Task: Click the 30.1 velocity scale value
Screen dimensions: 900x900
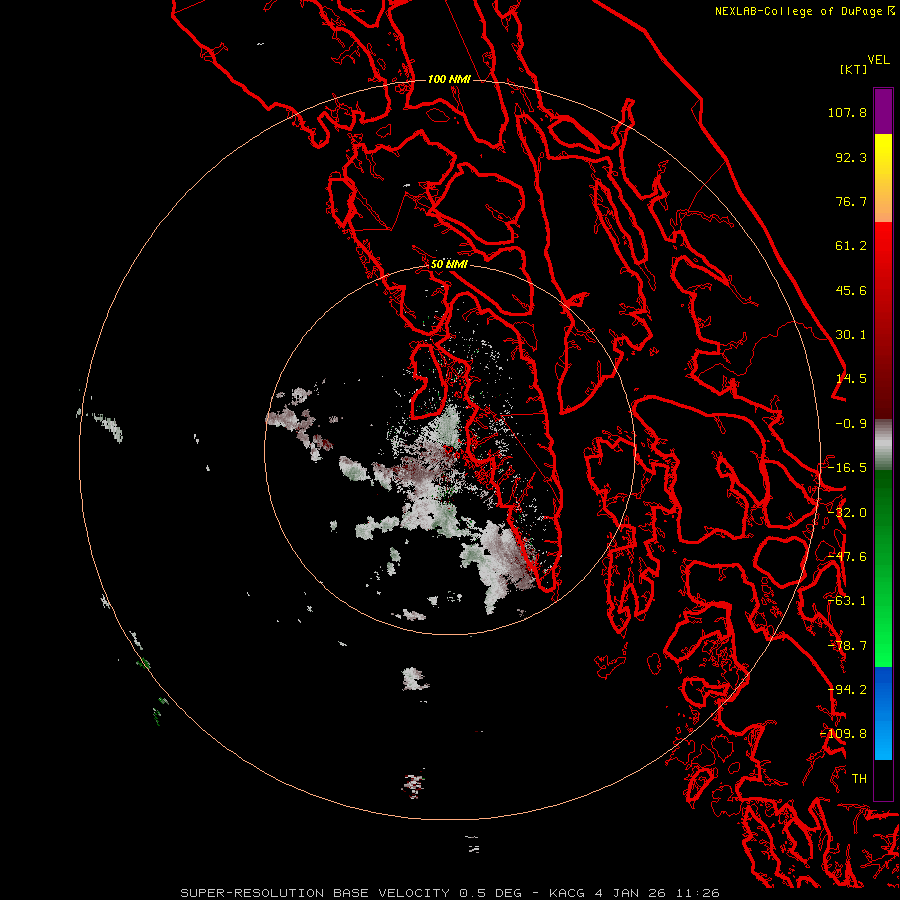Action: click(x=851, y=335)
